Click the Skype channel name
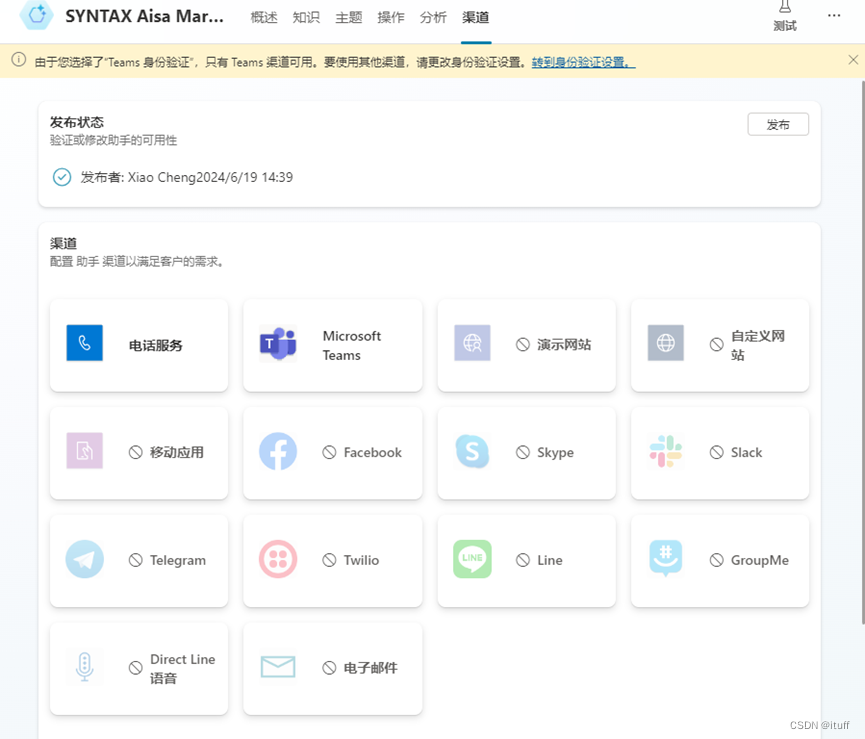This screenshot has height=739, width=865. [556, 452]
